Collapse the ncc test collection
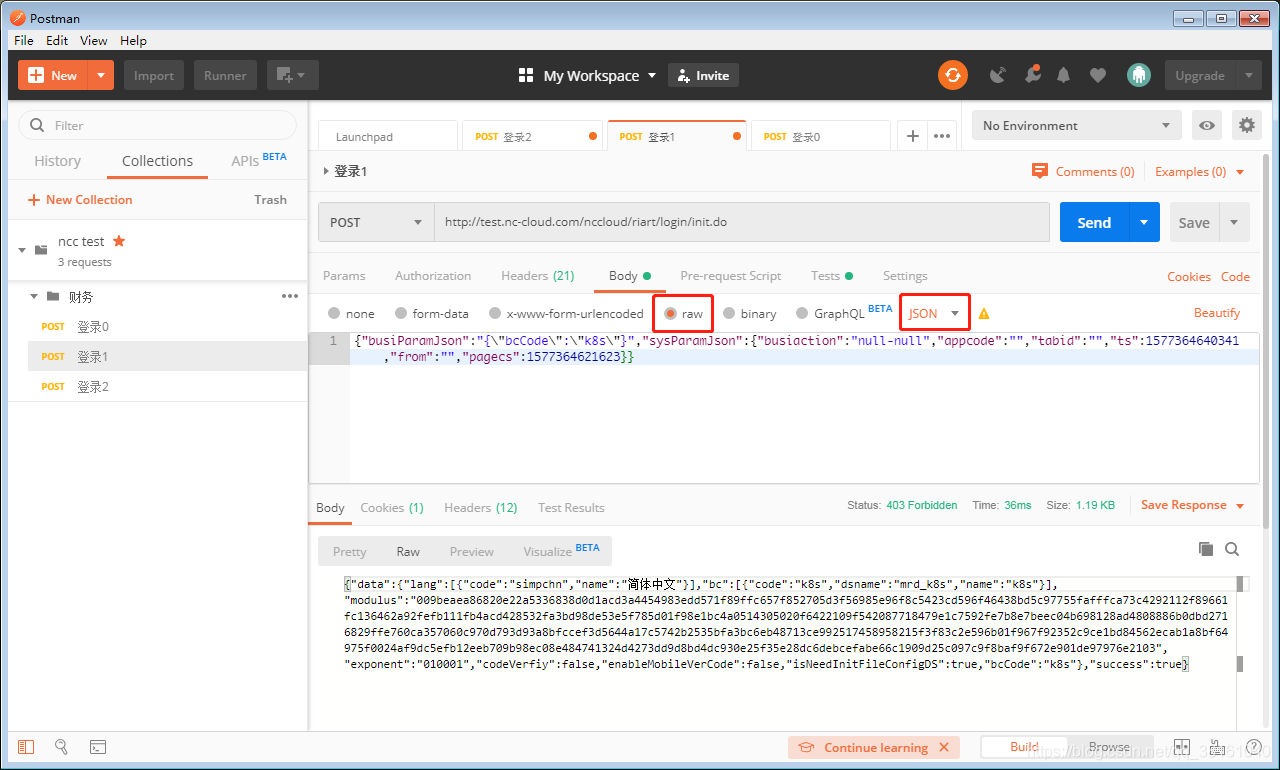 22,250
